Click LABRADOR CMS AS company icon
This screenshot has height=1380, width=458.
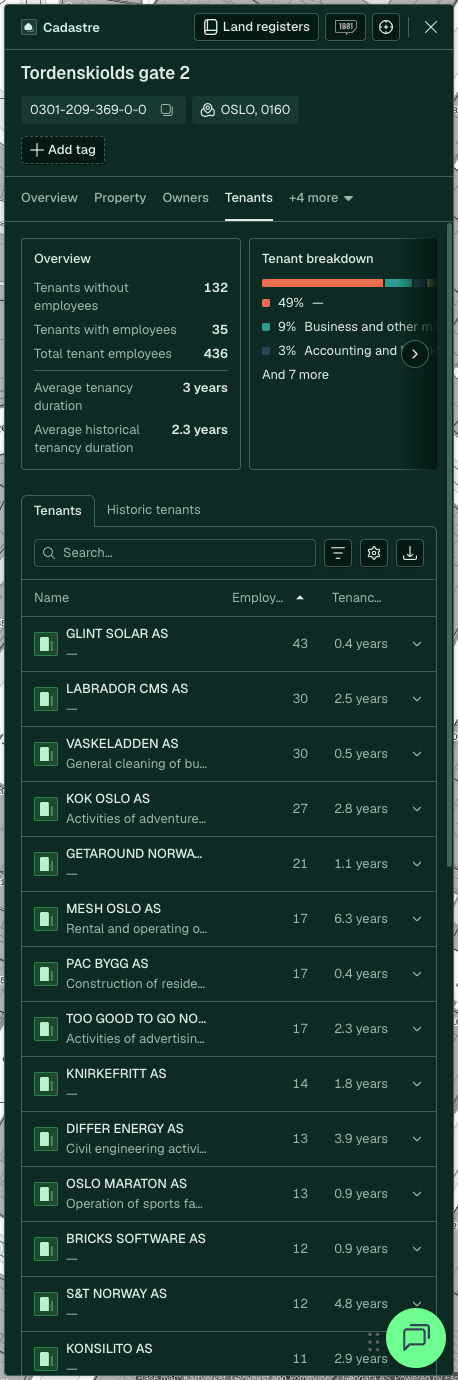tap(46, 699)
